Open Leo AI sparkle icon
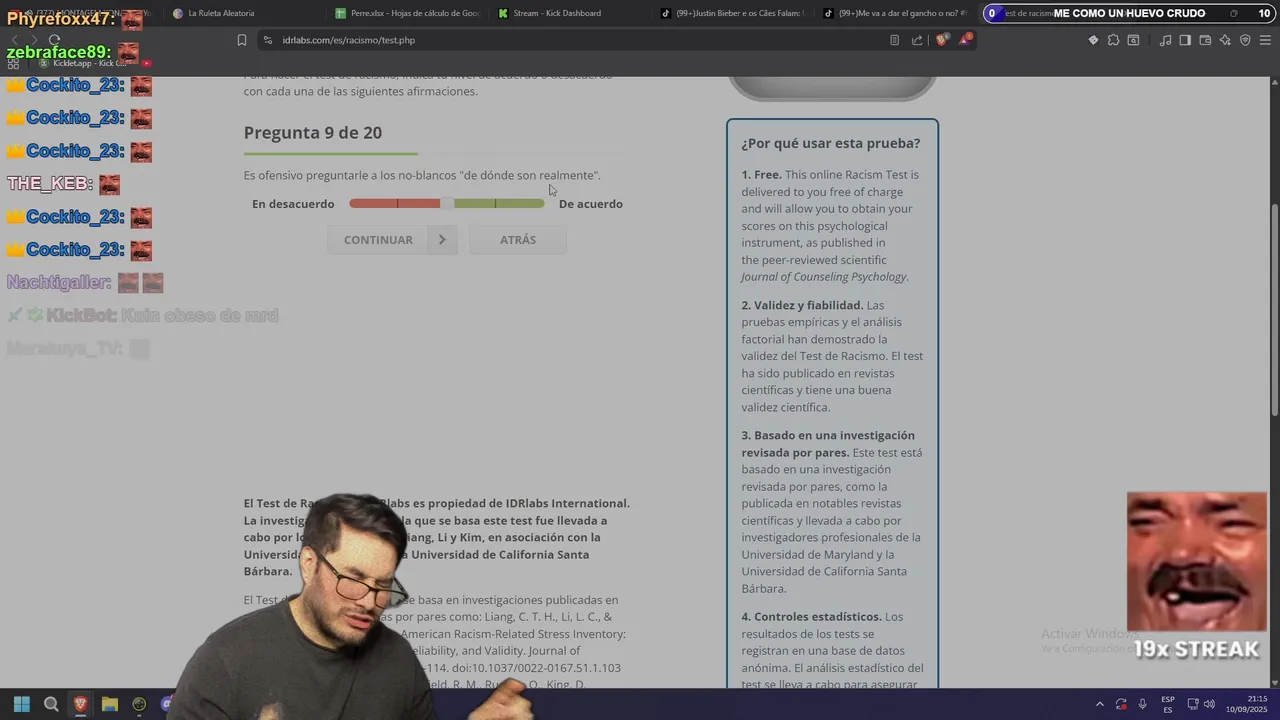This screenshot has height=720, width=1280. point(1225,40)
